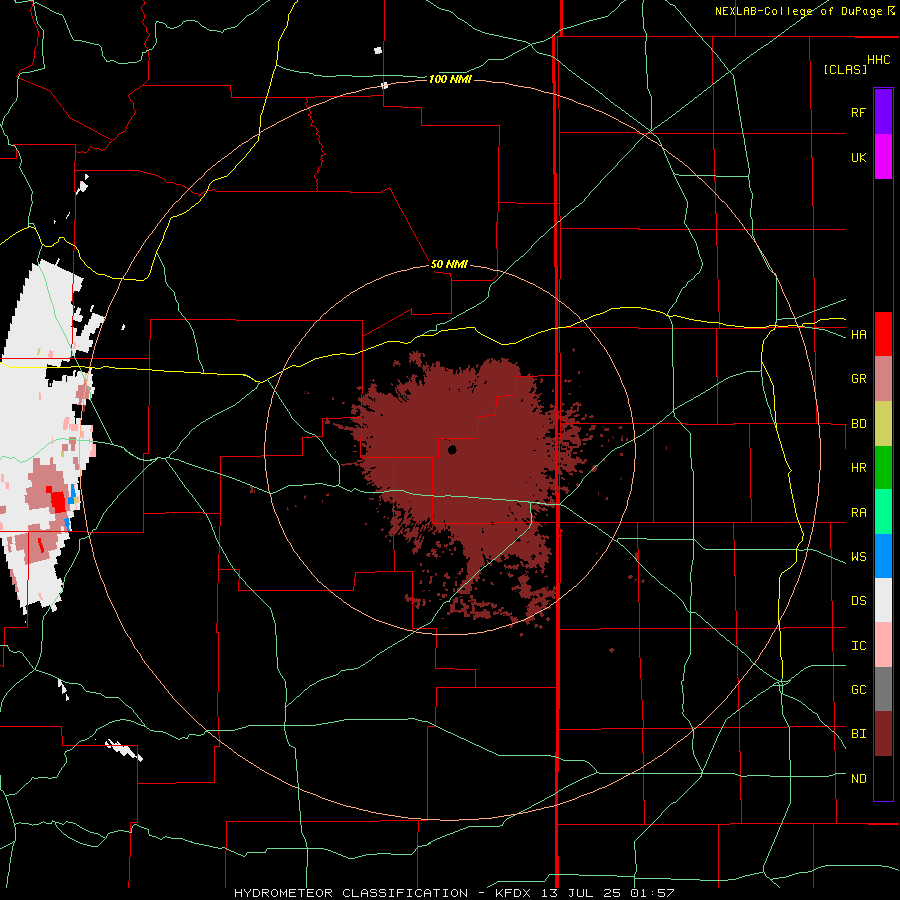Select the WS wet snow blue swatch
900x900 pixels.
pos(883,556)
